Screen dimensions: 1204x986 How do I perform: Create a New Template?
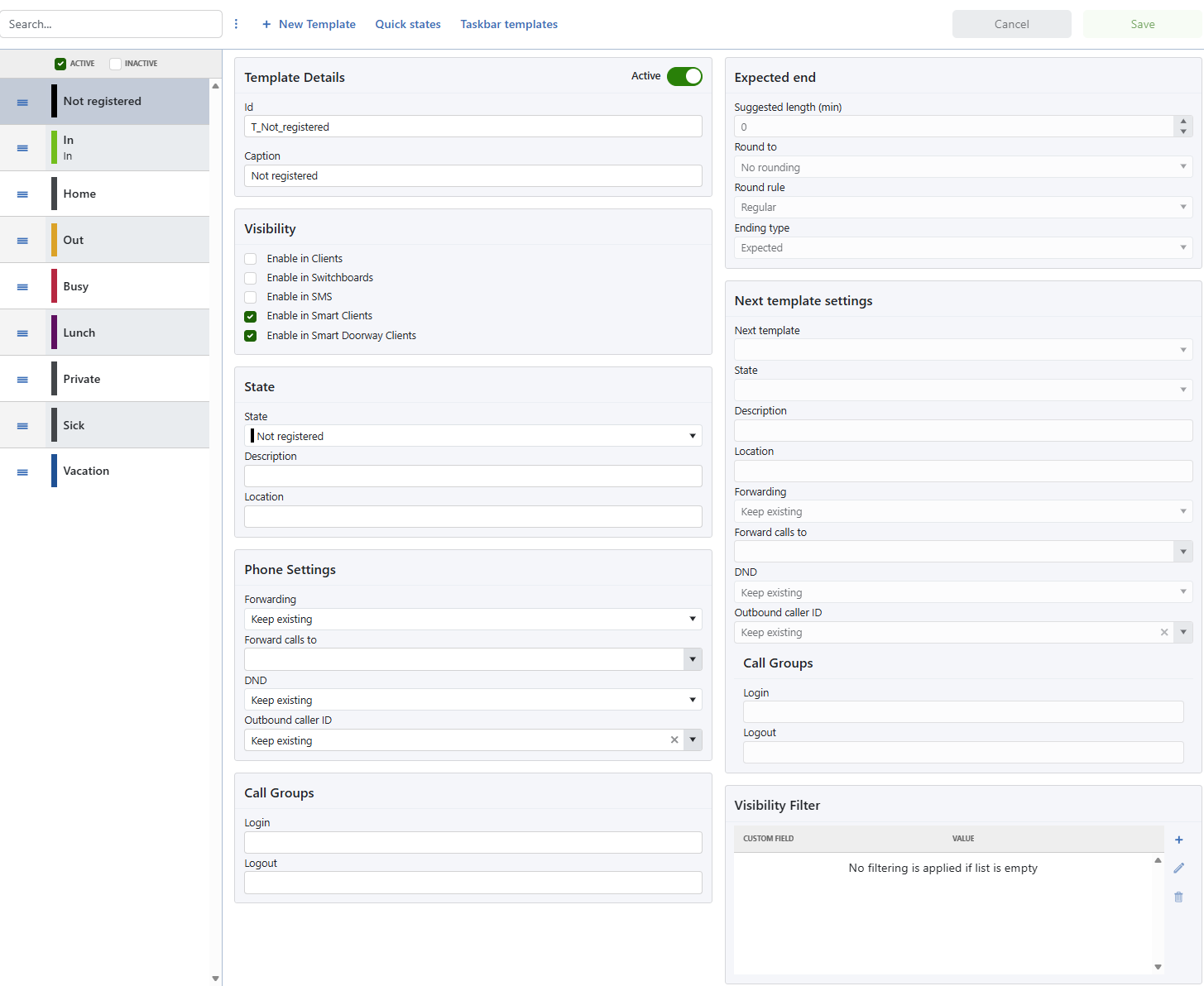click(x=309, y=24)
